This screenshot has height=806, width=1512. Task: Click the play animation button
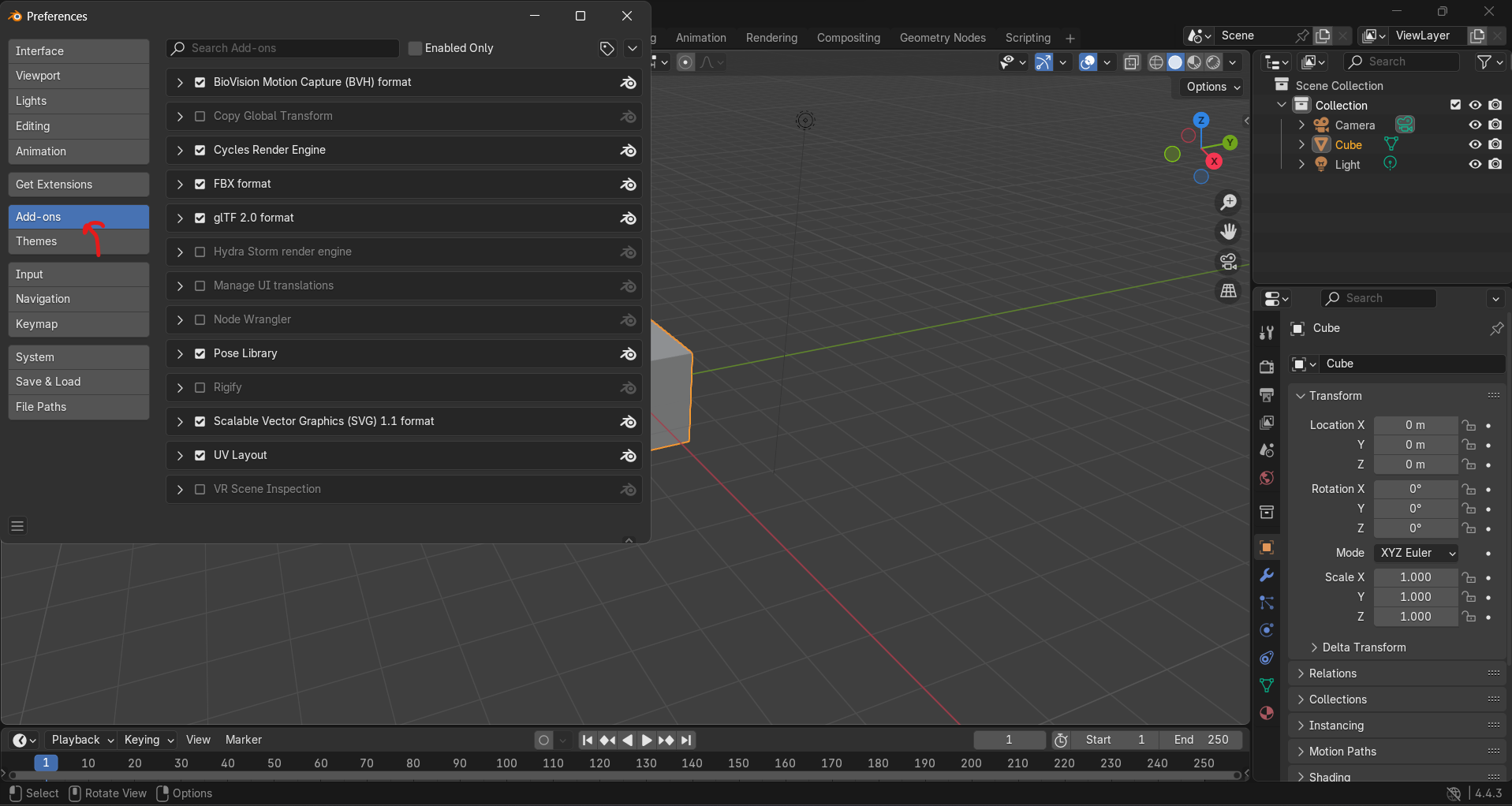click(647, 740)
